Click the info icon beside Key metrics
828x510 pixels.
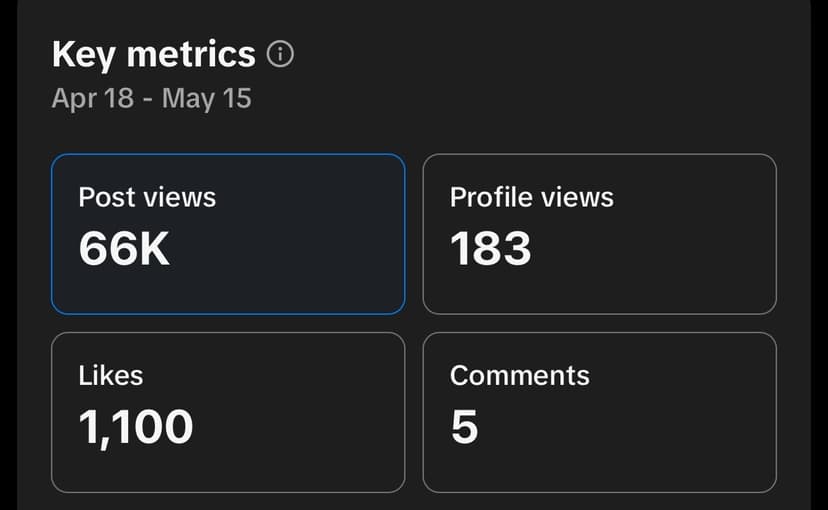tap(281, 55)
